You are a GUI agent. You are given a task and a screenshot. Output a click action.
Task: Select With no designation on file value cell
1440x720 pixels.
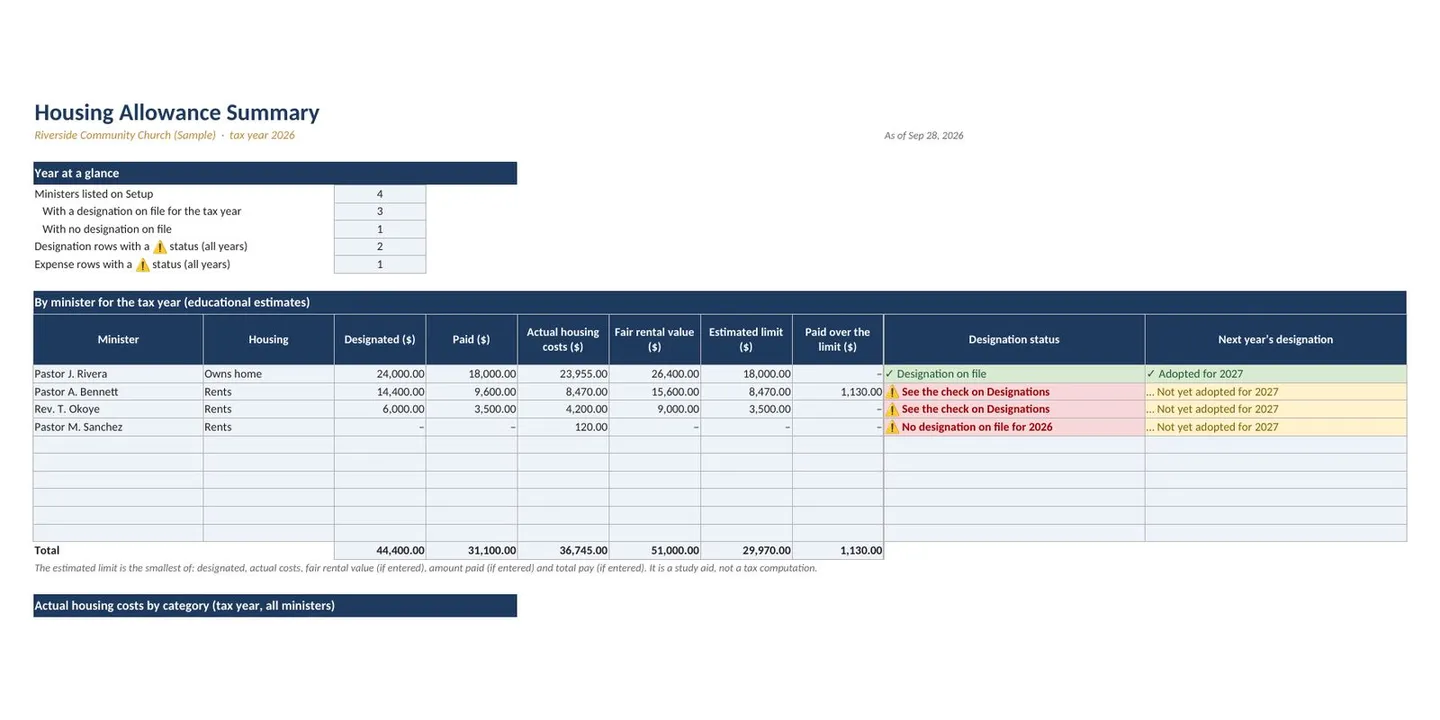[x=380, y=229]
